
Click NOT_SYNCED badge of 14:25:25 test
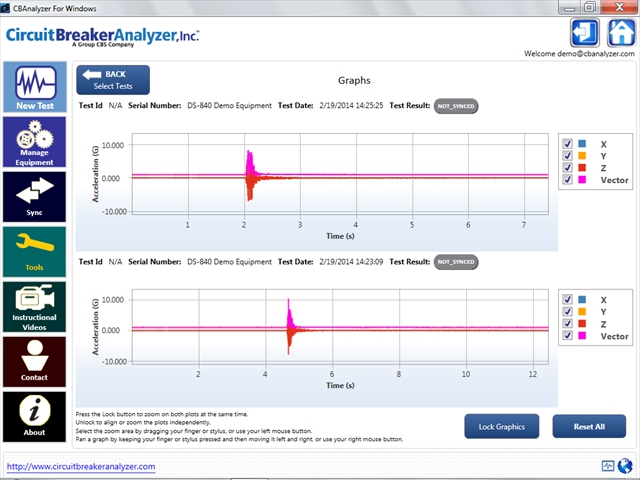[456, 106]
